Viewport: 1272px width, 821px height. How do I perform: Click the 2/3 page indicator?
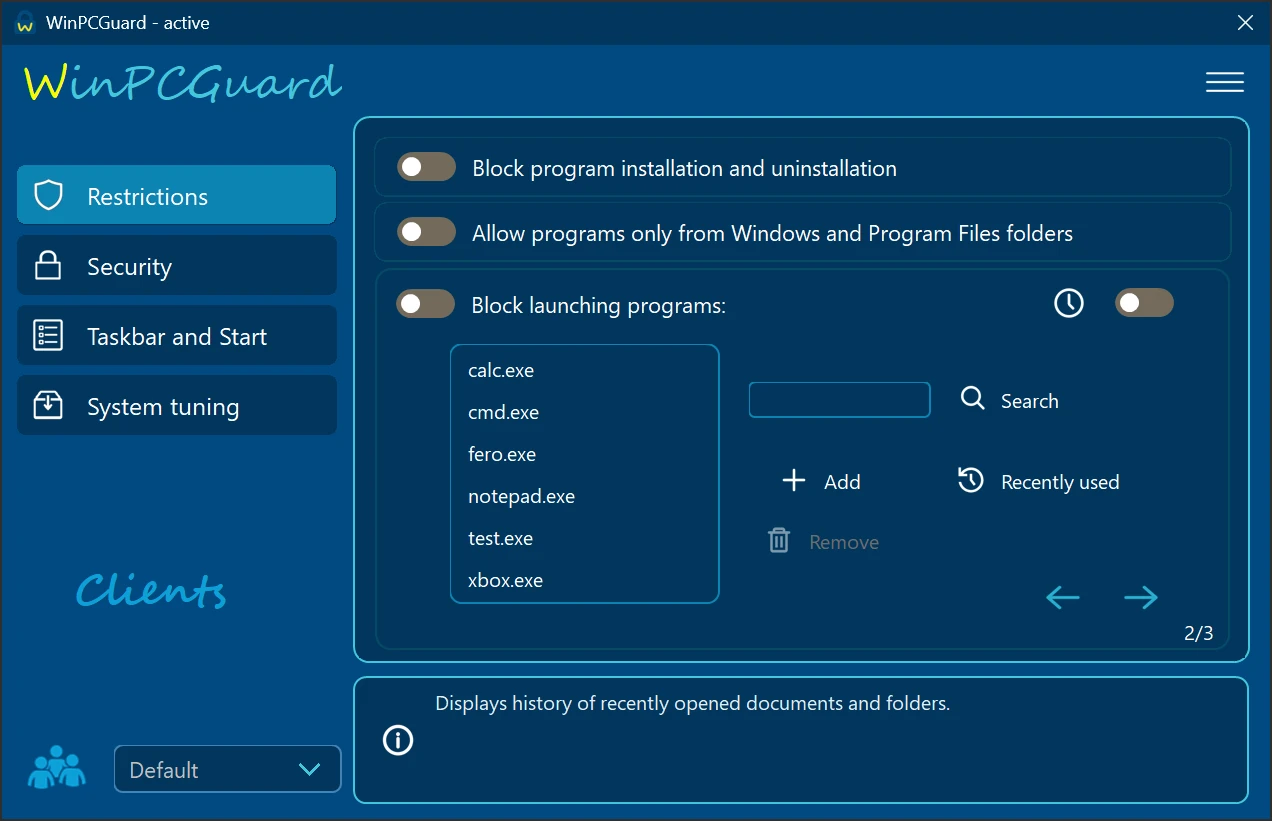click(1198, 633)
